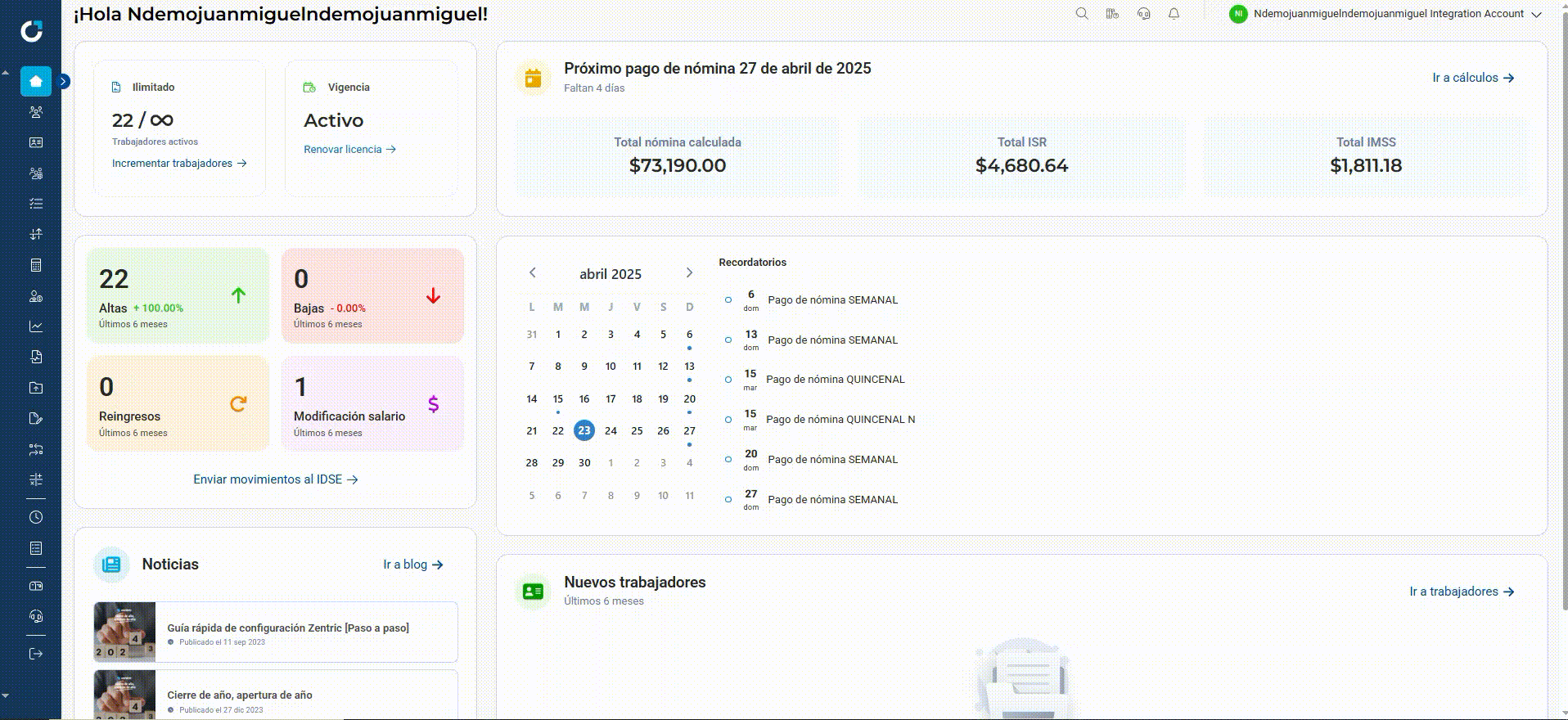The image size is (1568, 720).
Task: Open the headset support icon in sidebar
Action: [x=36, y=617]
